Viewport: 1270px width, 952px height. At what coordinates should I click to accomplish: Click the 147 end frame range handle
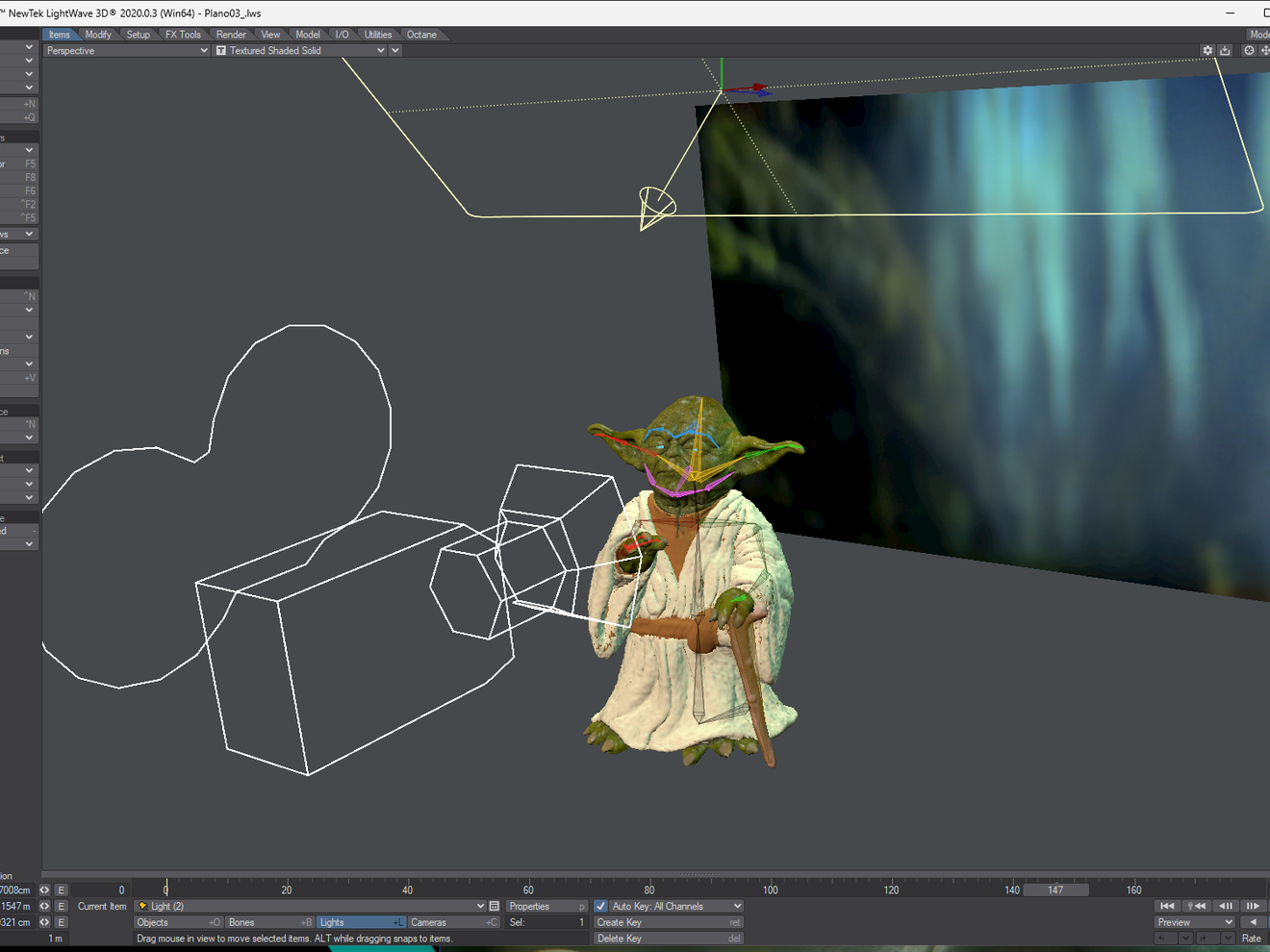pyautogui.click(x=1055, y=889)
